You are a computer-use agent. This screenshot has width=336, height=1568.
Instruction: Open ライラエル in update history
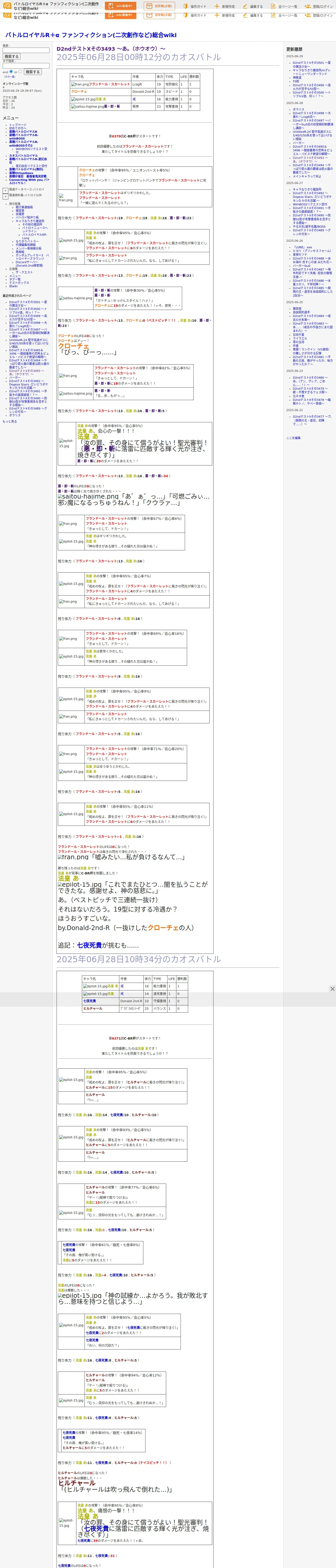300,338
